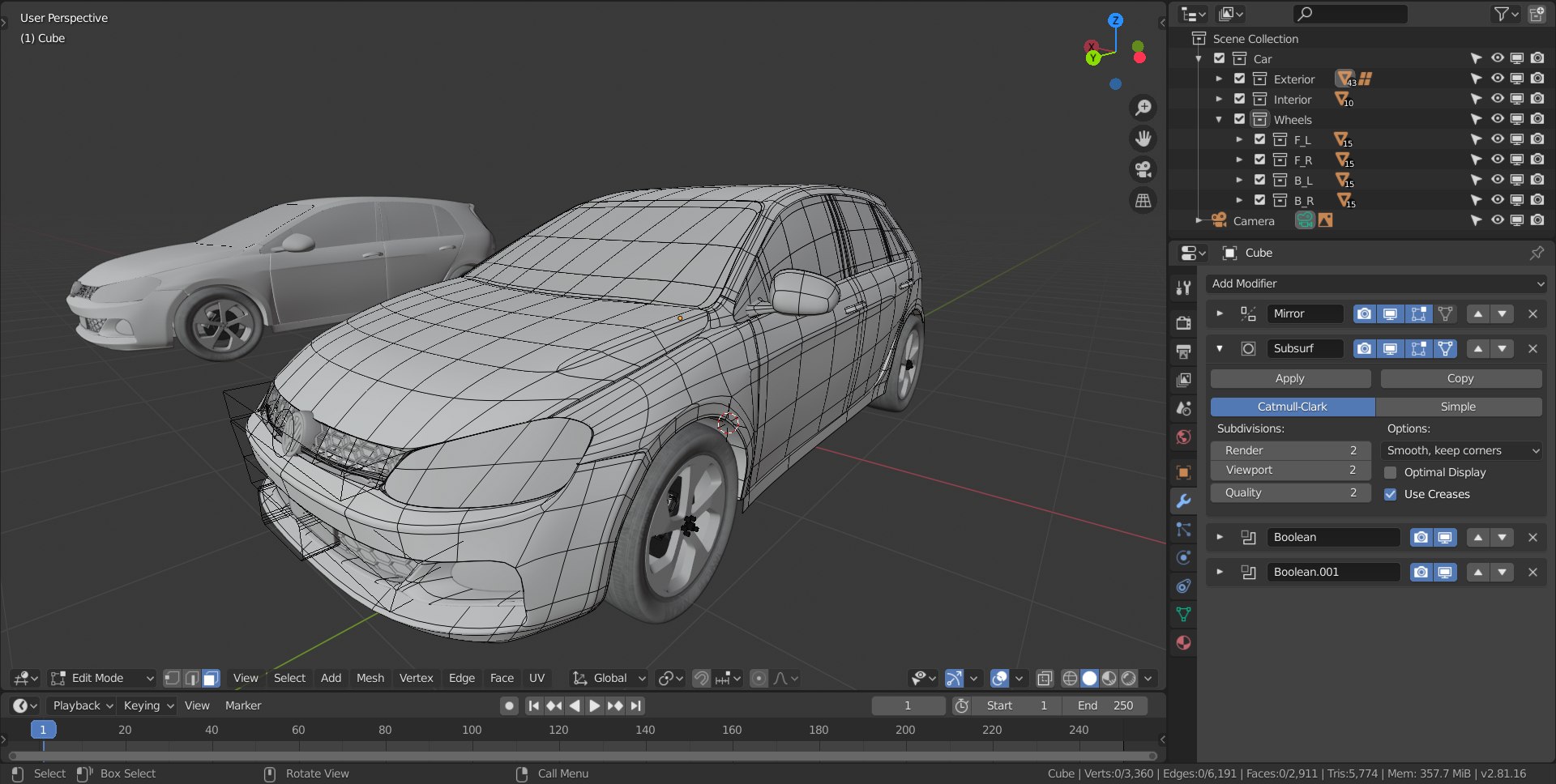Image resolution: width=1556 pixels, height=784 pixels.
Task: Collapse the Subsurf modifier panel
Action: click(1220, 348)
